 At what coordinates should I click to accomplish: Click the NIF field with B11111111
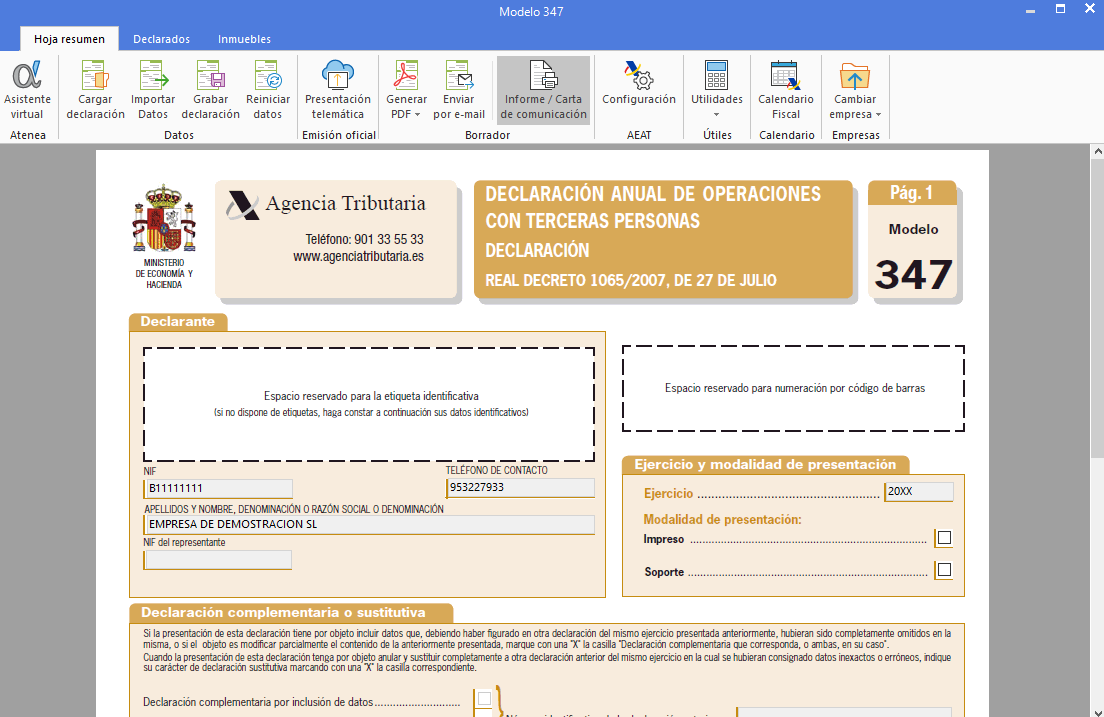(218, 488)
